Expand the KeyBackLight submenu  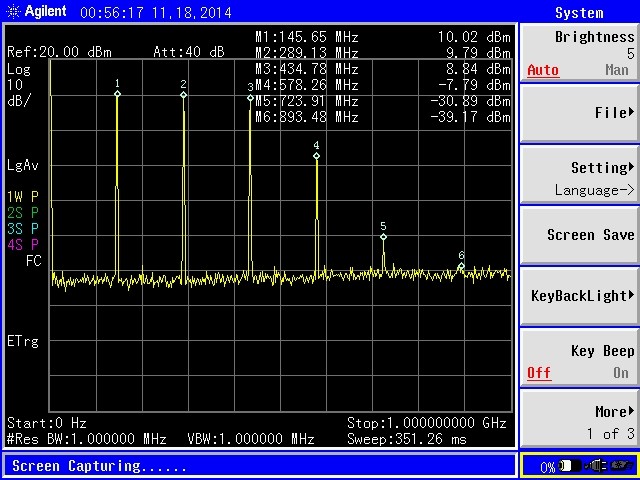(580, 296)
